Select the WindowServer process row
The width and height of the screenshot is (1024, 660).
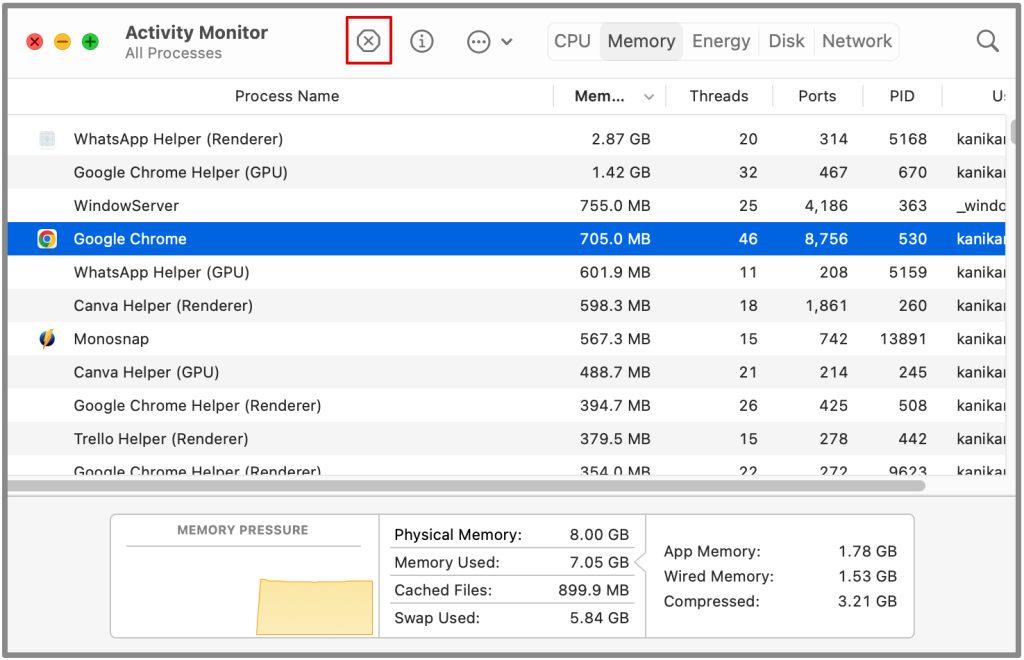507,206
